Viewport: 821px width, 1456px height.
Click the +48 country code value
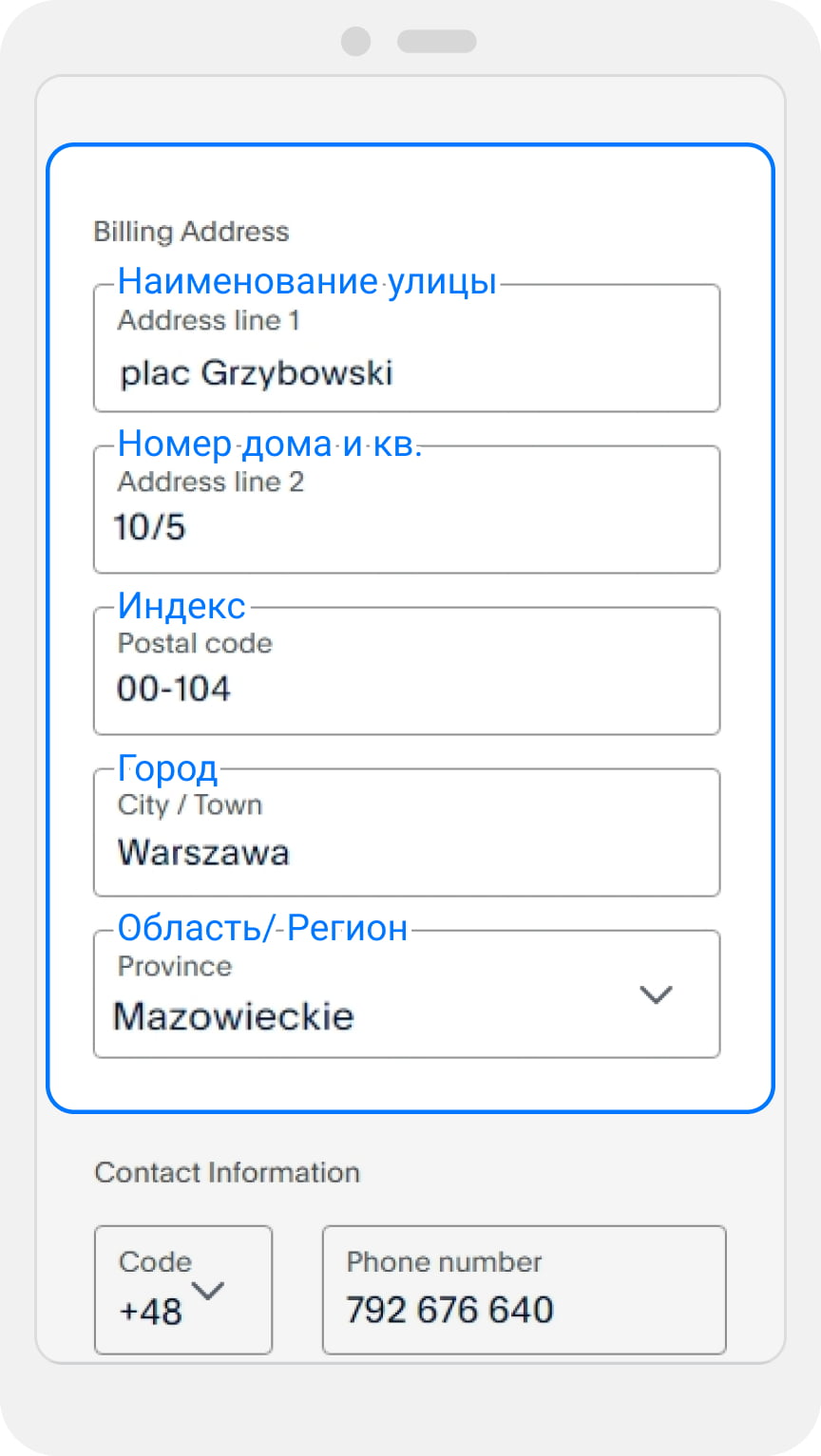(150, 1312)
